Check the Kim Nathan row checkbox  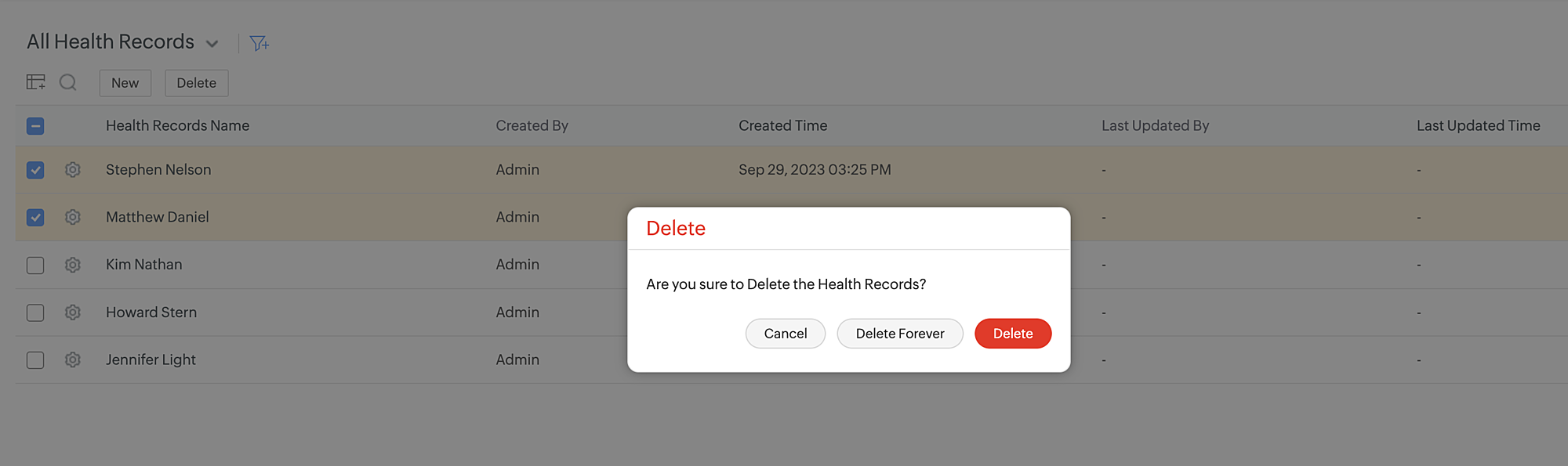(35, 266)
